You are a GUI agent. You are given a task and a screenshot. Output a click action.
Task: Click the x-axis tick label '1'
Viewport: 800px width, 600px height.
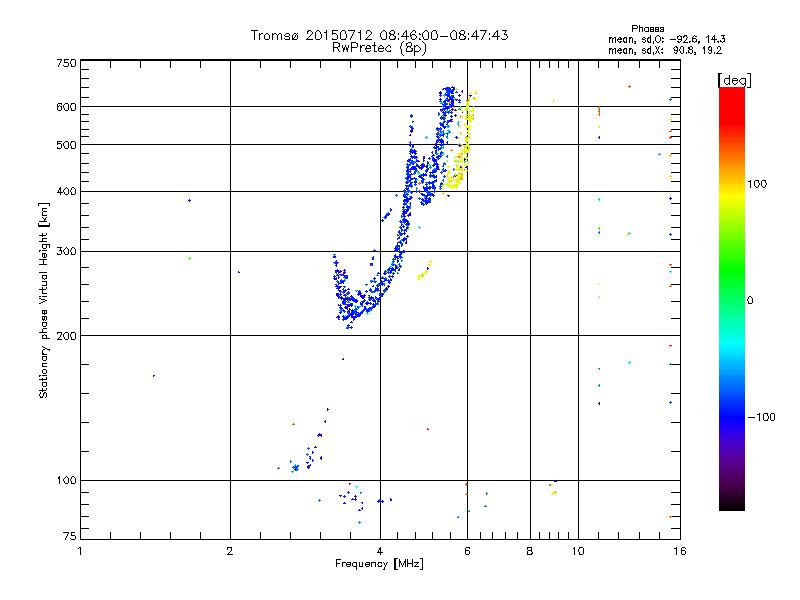tap(80, 551)
